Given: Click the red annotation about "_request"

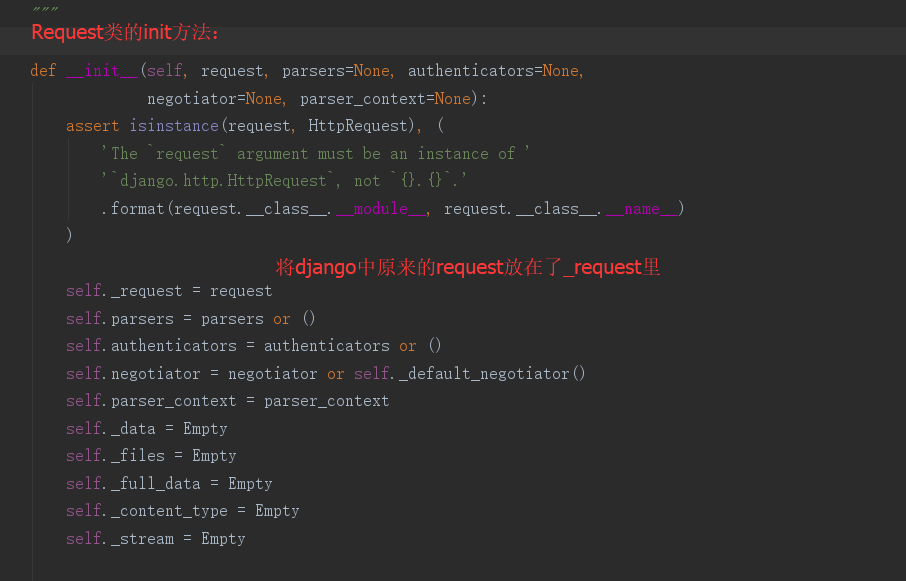Looking at the screenshot, I should pos(468,267).
